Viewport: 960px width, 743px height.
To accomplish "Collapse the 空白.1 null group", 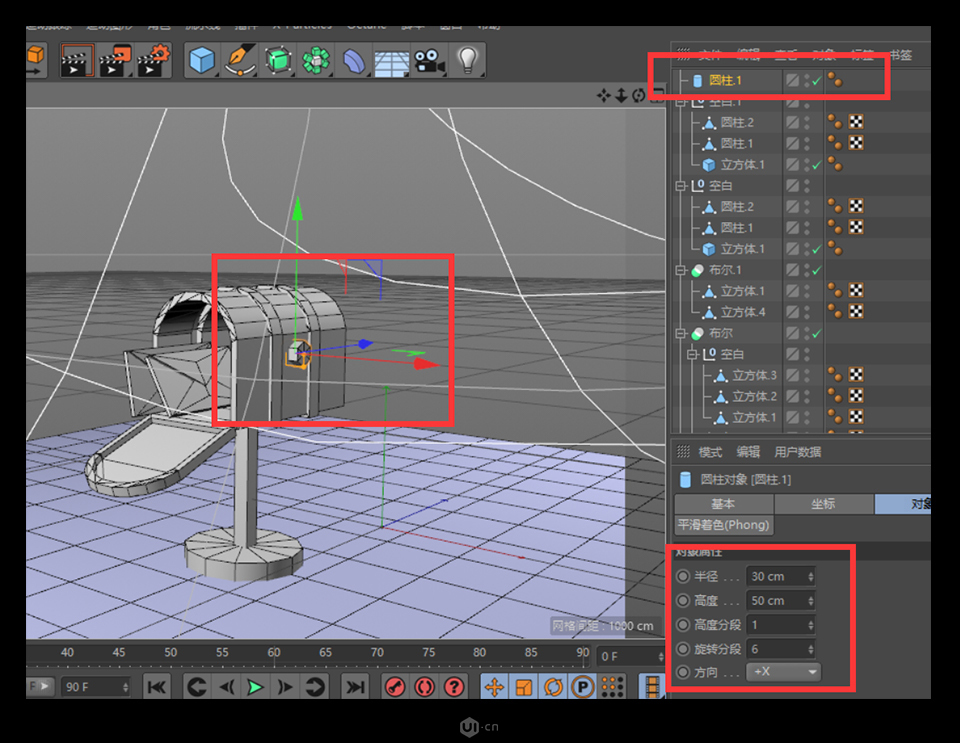I will 679,100.
